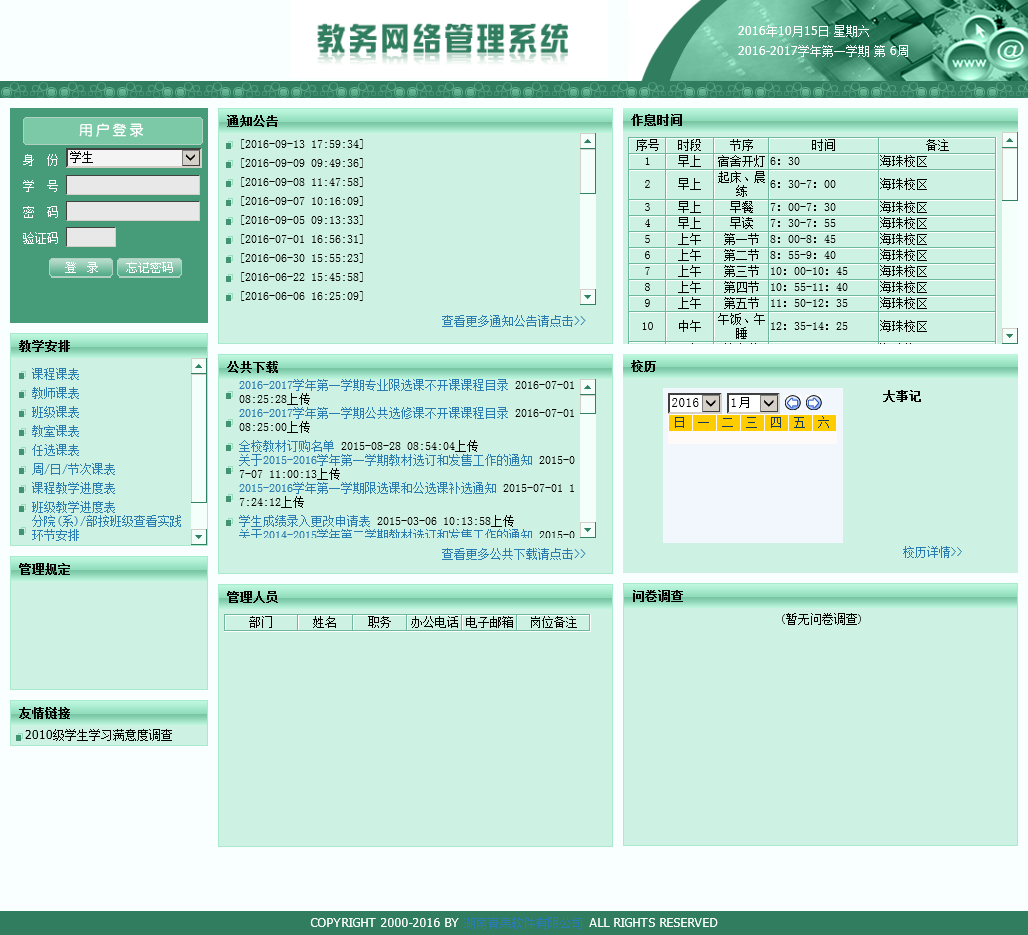Open notice dated 2016-09-07 10:16:09
1028x935 pixels.
[x=302, y=201]
